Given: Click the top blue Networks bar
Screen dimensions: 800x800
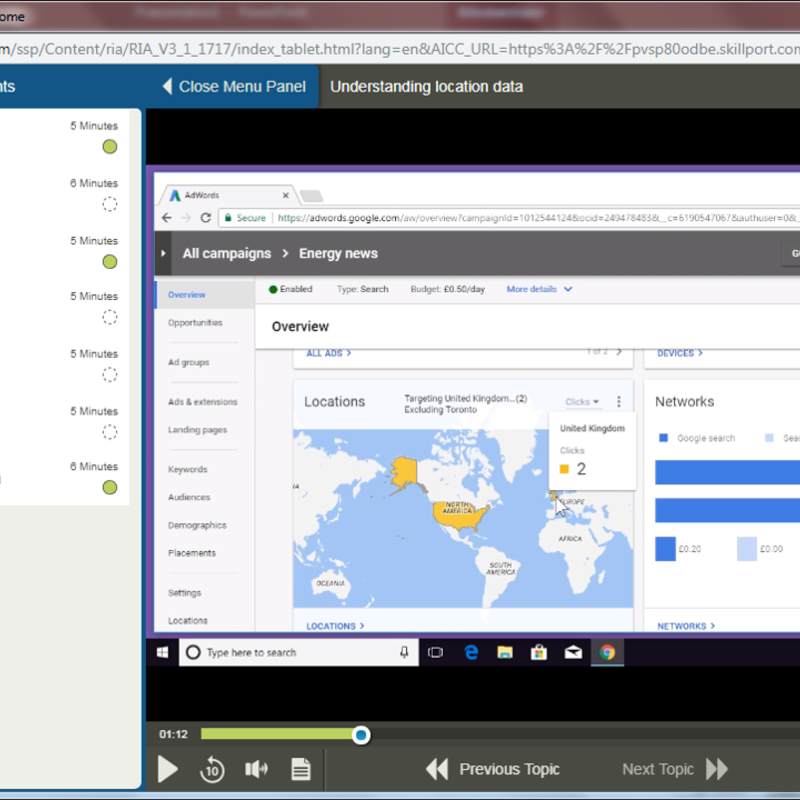Looking at the screenshot, I should 728,472.
